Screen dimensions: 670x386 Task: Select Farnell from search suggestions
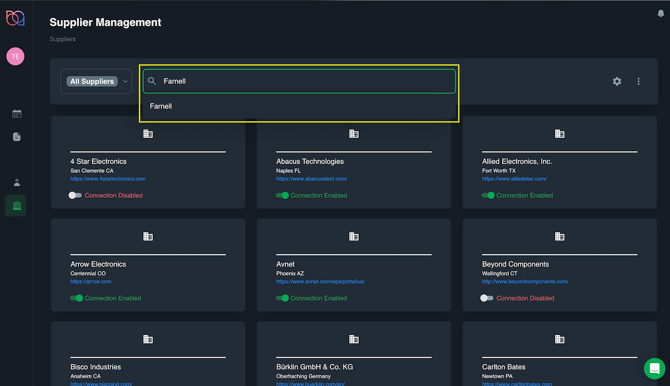pos(299,106)
